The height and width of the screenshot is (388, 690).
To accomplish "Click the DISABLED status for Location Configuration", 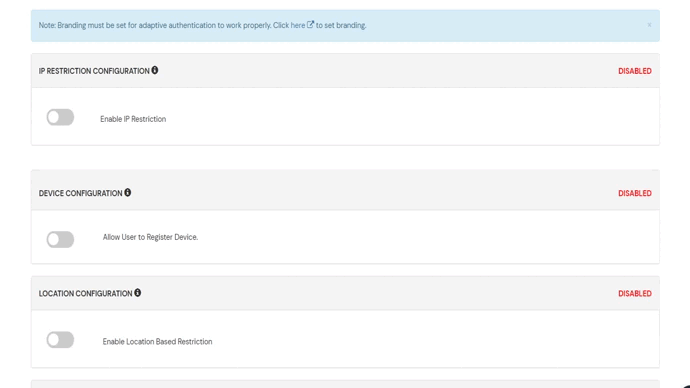I will [635, 294].
